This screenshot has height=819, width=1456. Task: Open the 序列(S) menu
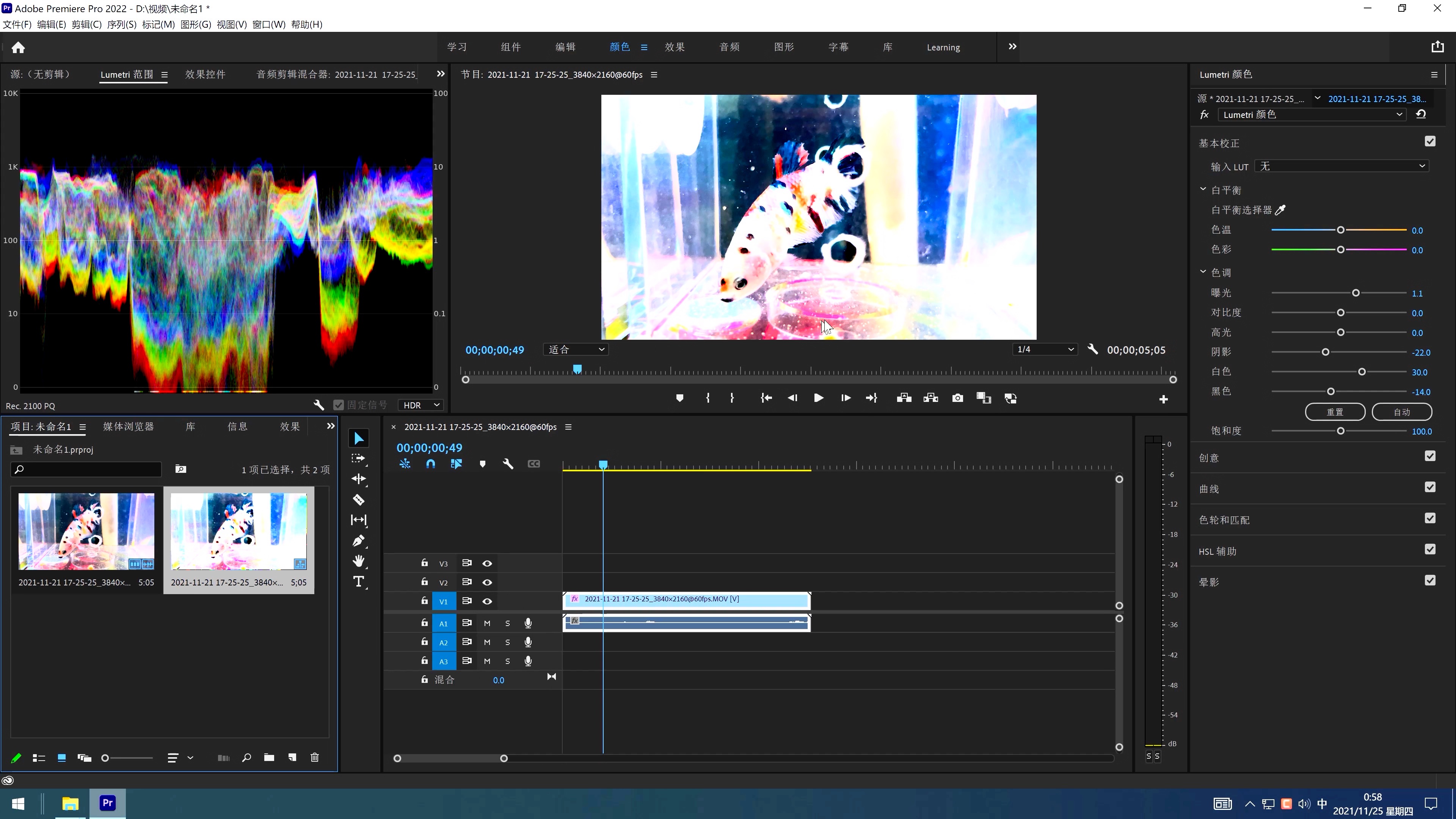121,24
